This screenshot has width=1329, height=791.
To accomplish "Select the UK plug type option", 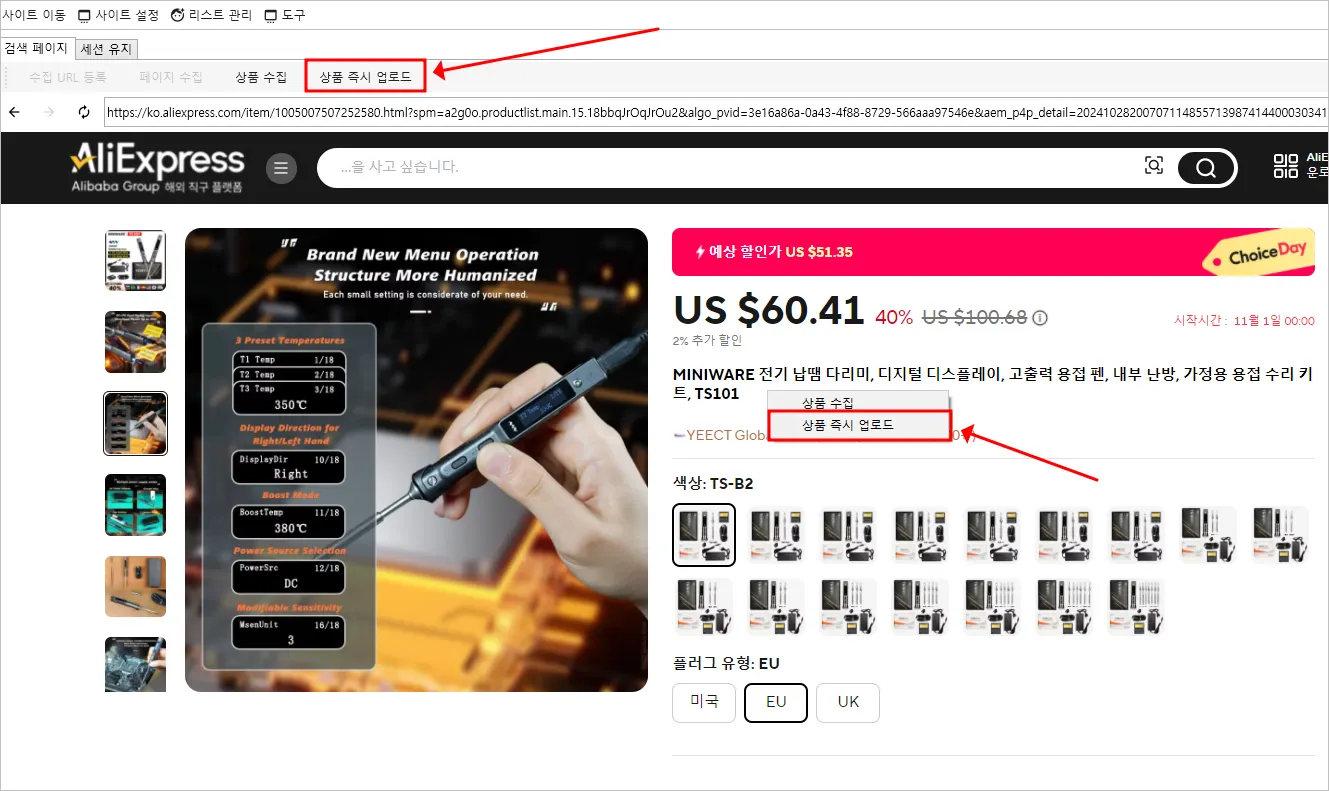I will pyautogui.click(x=848, y=702).
